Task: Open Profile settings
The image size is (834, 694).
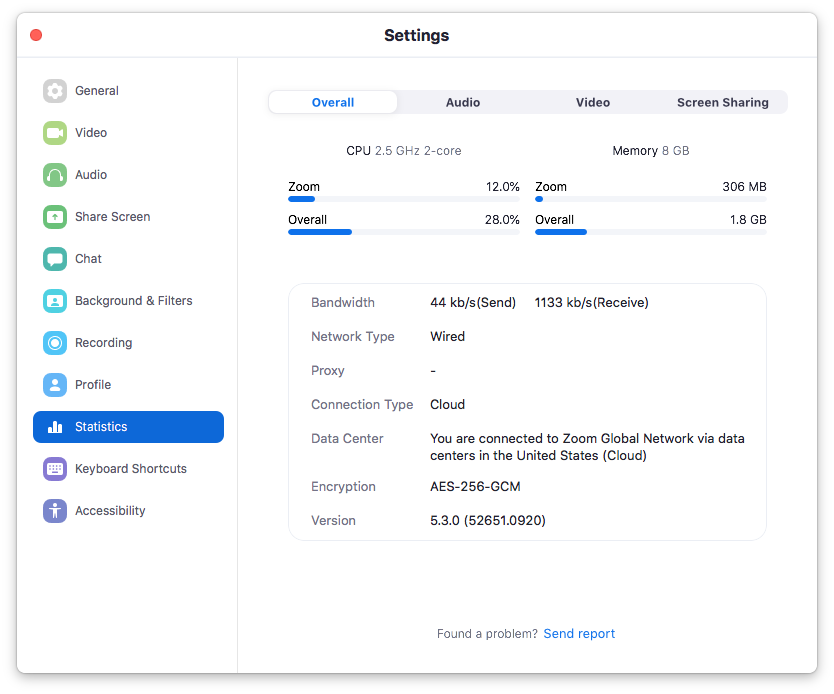Action: tap(93, 385)
